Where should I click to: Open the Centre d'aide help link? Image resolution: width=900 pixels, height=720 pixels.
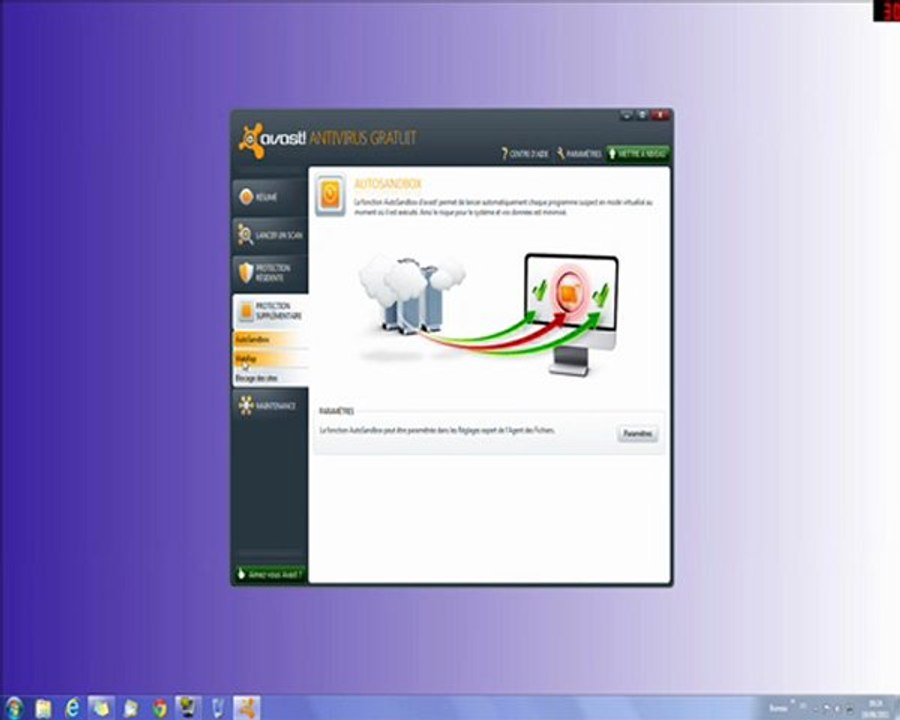[x=525, y=154]
